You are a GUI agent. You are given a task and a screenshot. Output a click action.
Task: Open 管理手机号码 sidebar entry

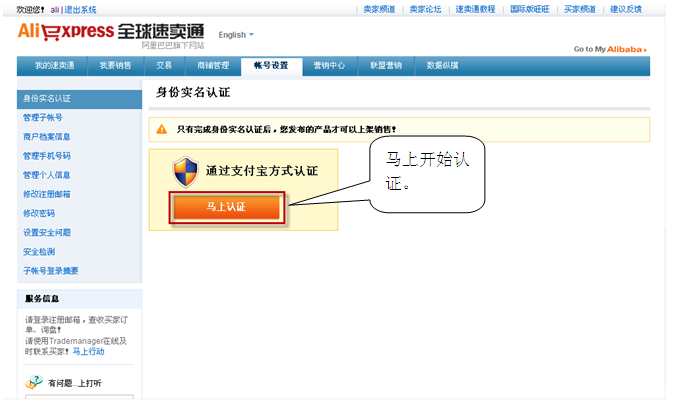point(47,156)
